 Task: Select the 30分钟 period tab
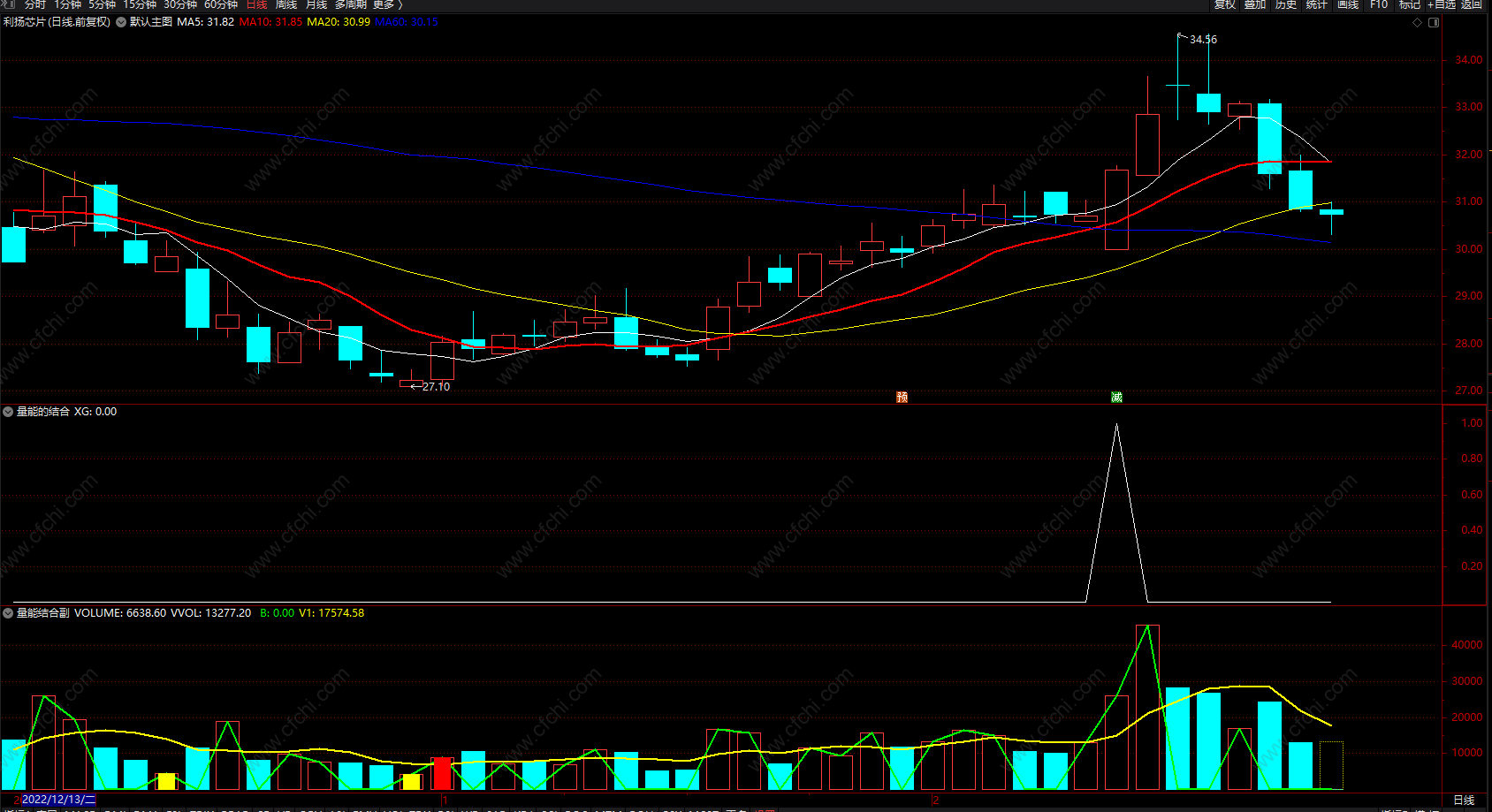(x=179, y=4)
